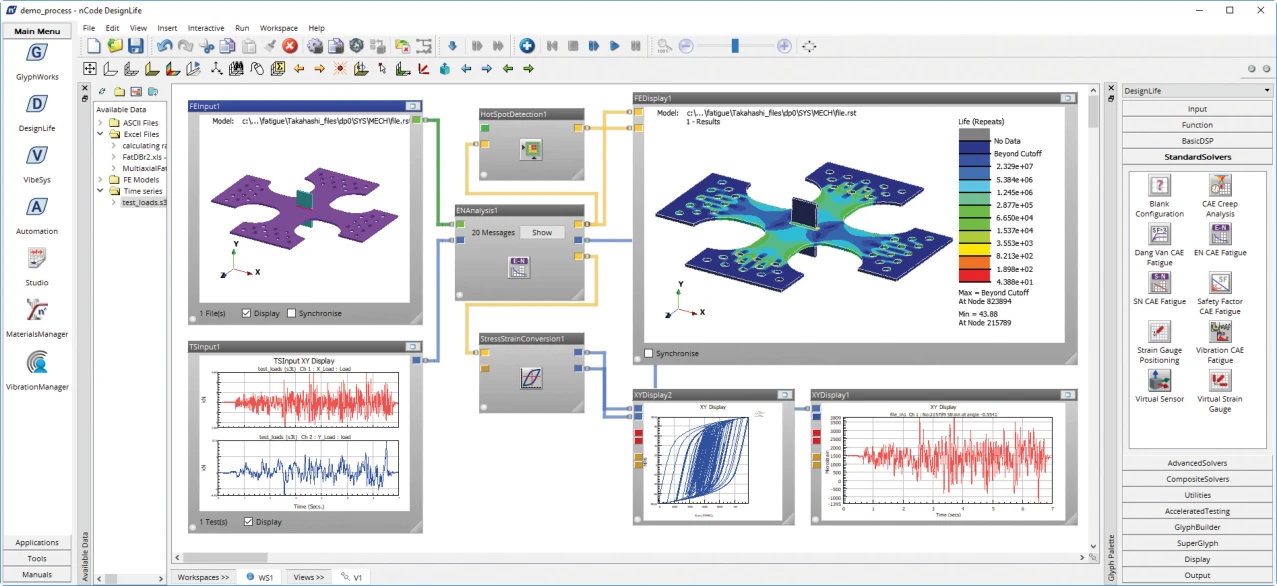
Task: Click the Workspaces >> button
Action: pyautogui.click(x=203, y=577)
